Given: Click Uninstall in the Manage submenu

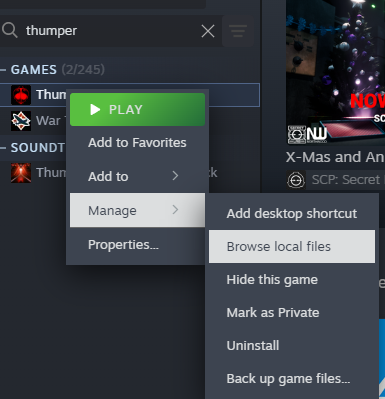Looking at the screenshot, I should [x=292, y=345].
